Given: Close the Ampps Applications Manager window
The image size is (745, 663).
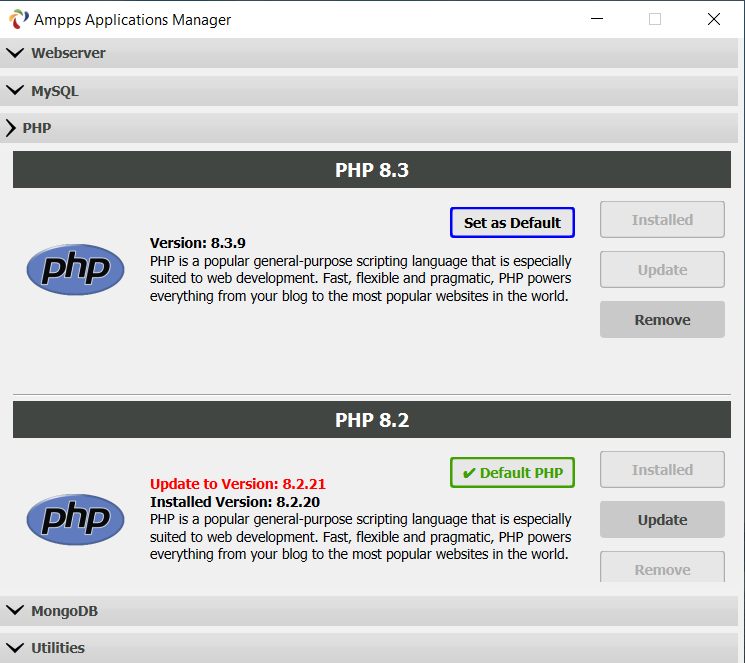Looking at the screenshot, I should (x=714, y=19).
